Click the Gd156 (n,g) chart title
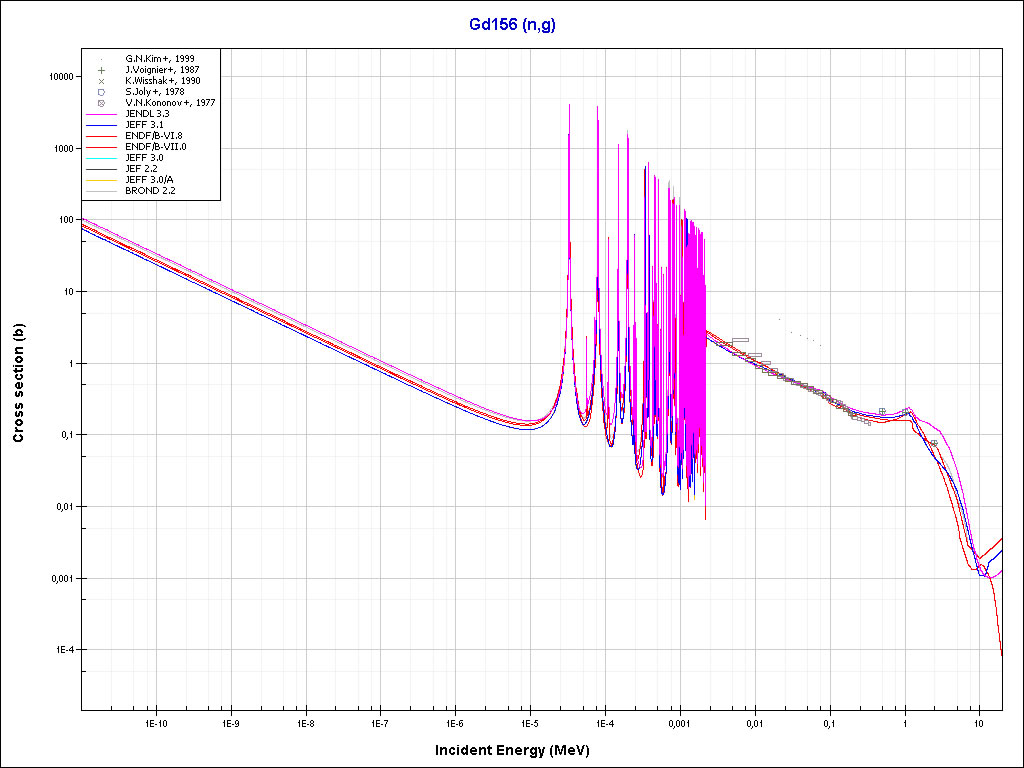 pyautogui.click(x=512, y=25)
